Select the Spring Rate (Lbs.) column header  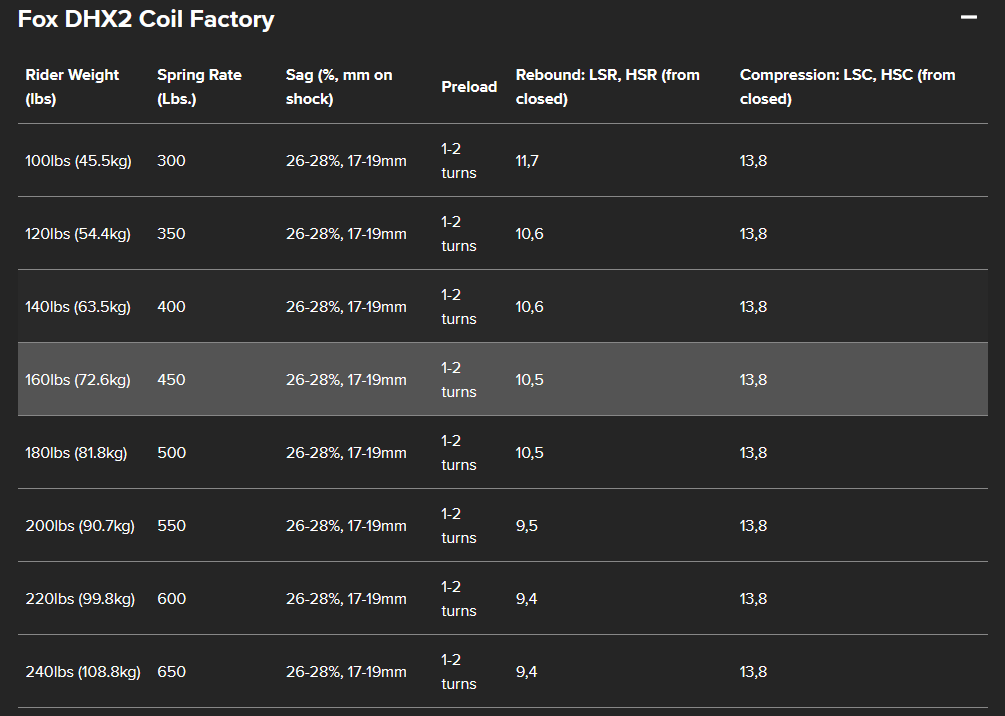pyautogui.click(x=199, y=87)
